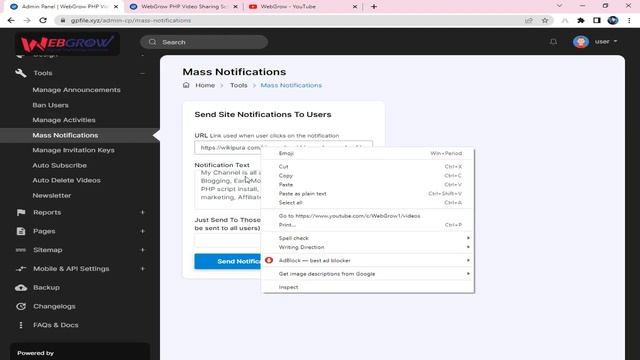The height and width of the screenshot is (360, 640).
Task: Open Chrome profile avatar
Action: (613, 20)
